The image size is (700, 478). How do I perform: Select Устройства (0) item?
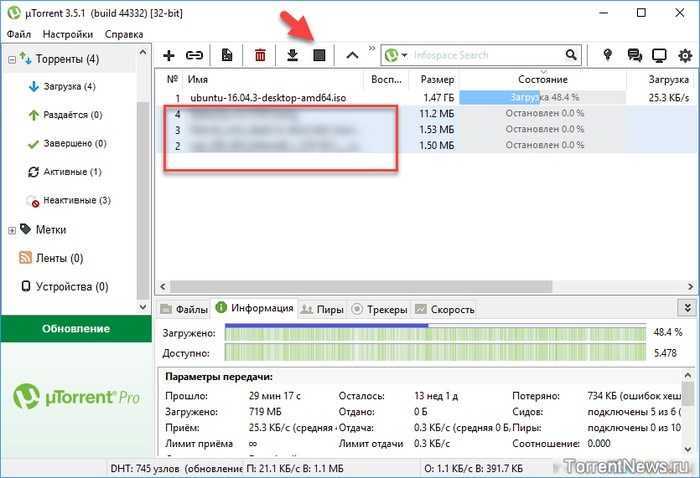[71, 287]
